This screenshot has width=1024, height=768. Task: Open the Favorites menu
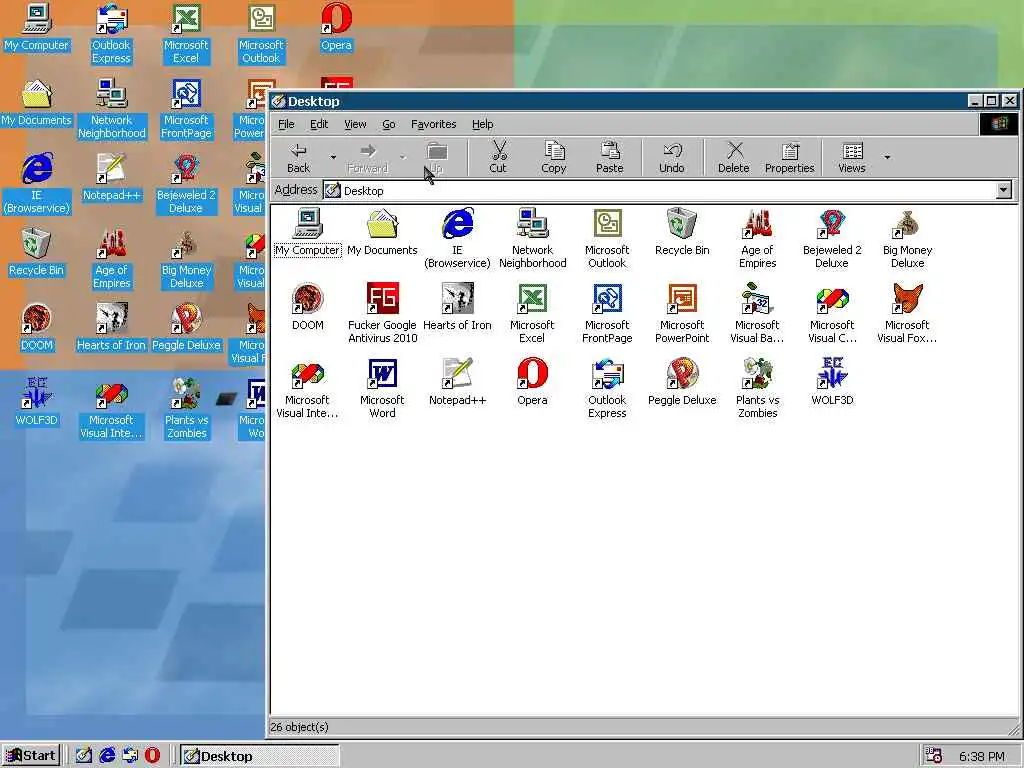[x=433, y=124]
